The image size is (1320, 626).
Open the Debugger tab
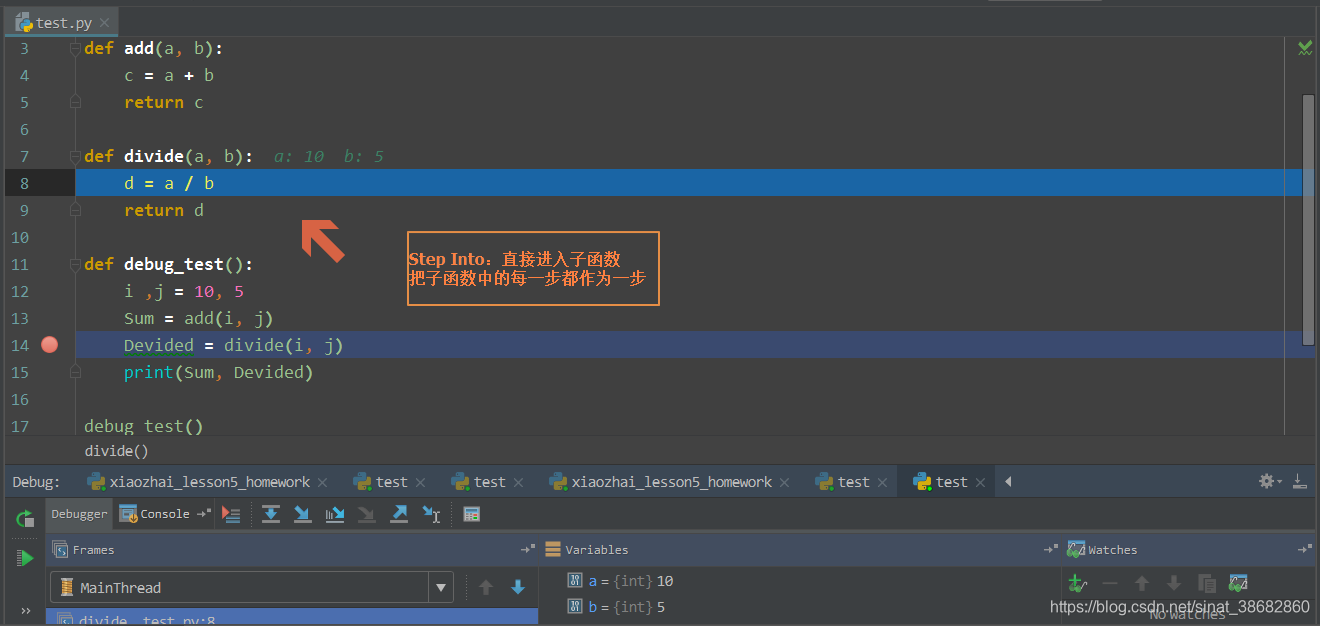[79, 514]
